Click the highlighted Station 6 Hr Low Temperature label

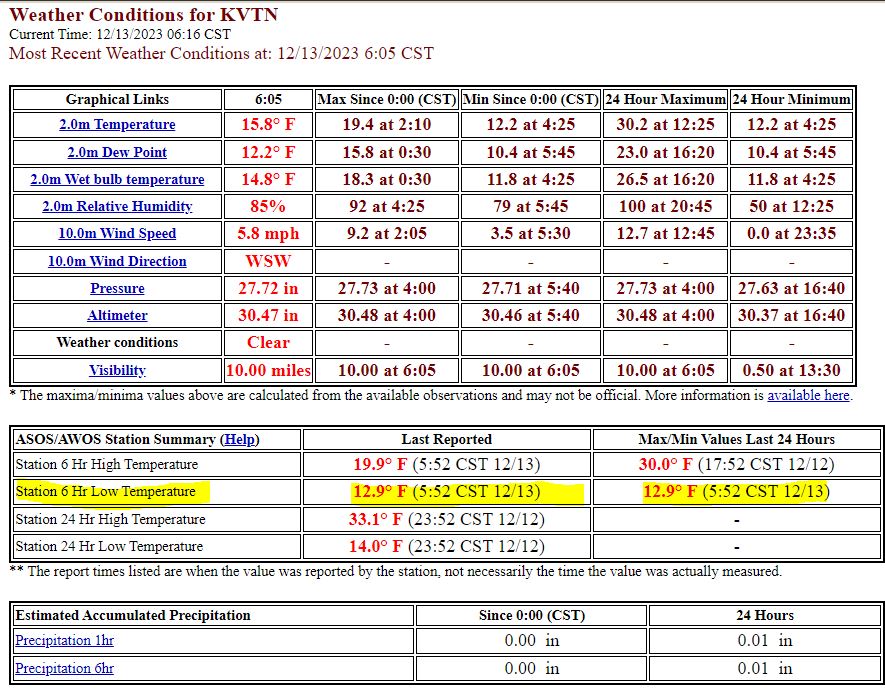(x=105, y=492)
